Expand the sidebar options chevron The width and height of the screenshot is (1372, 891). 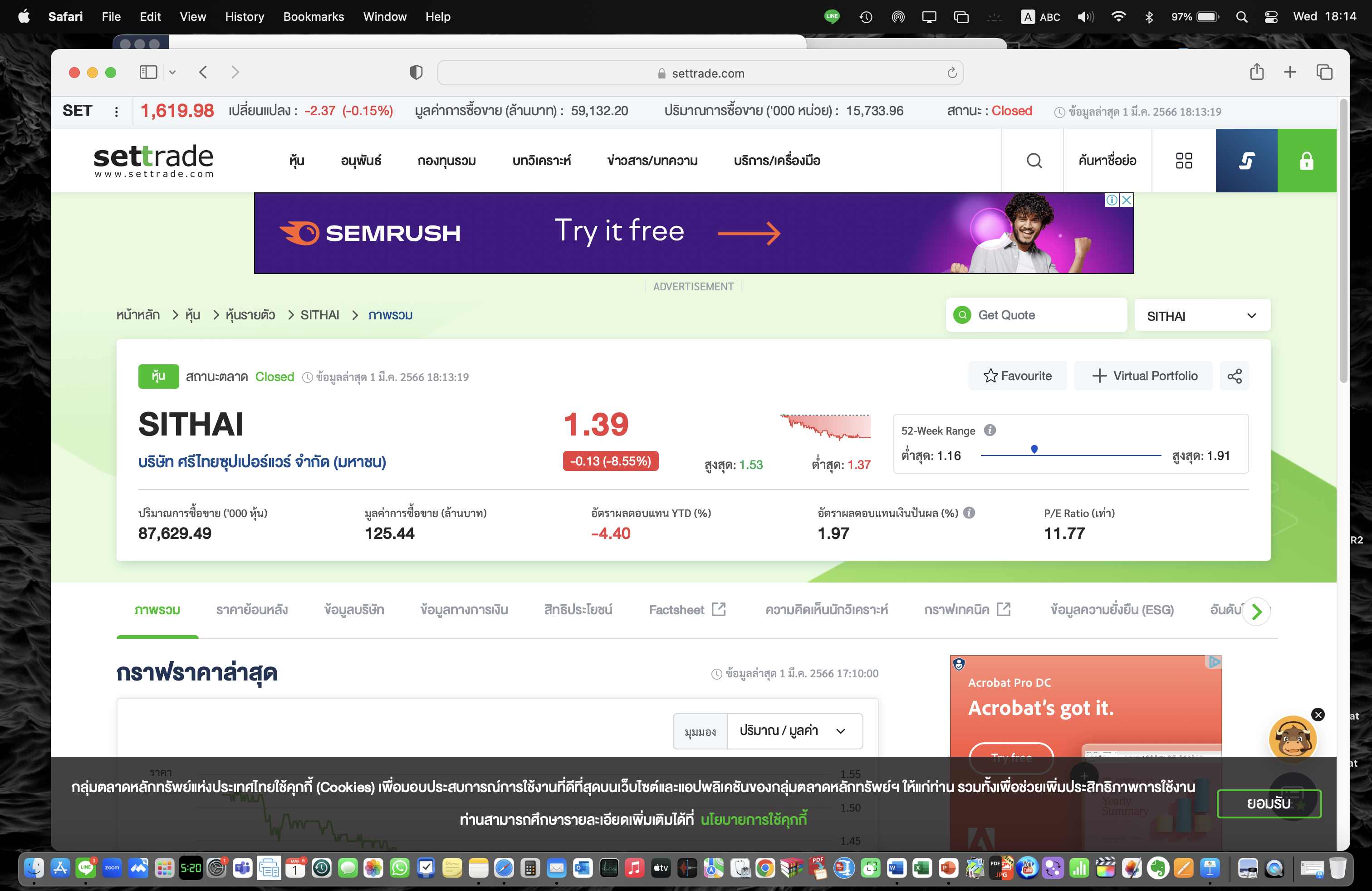pos(172,73)
